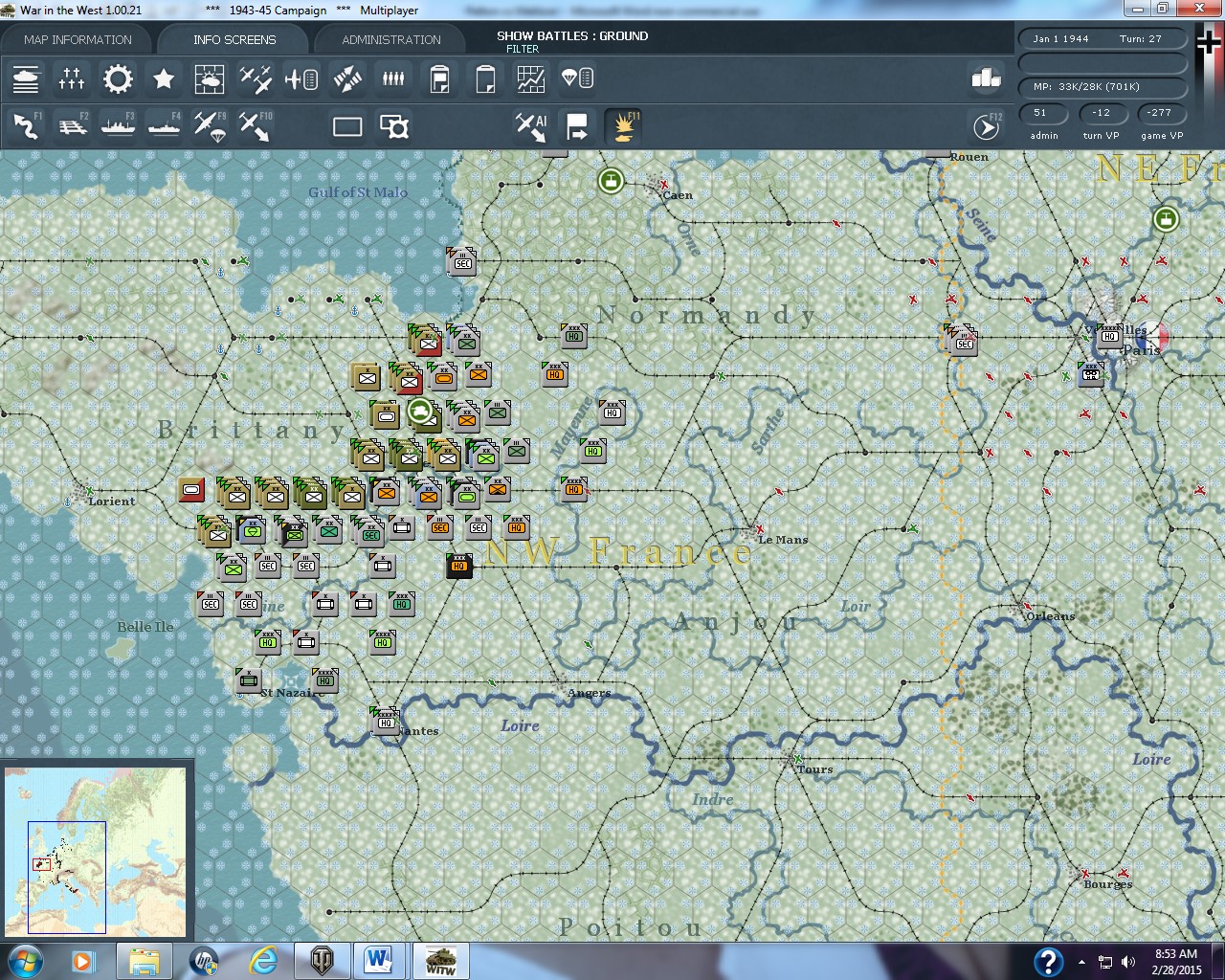Click the Filter link under Show Battles
Image resolution: width=1225 pixels, height=980 pixels.
click(523, 49)
